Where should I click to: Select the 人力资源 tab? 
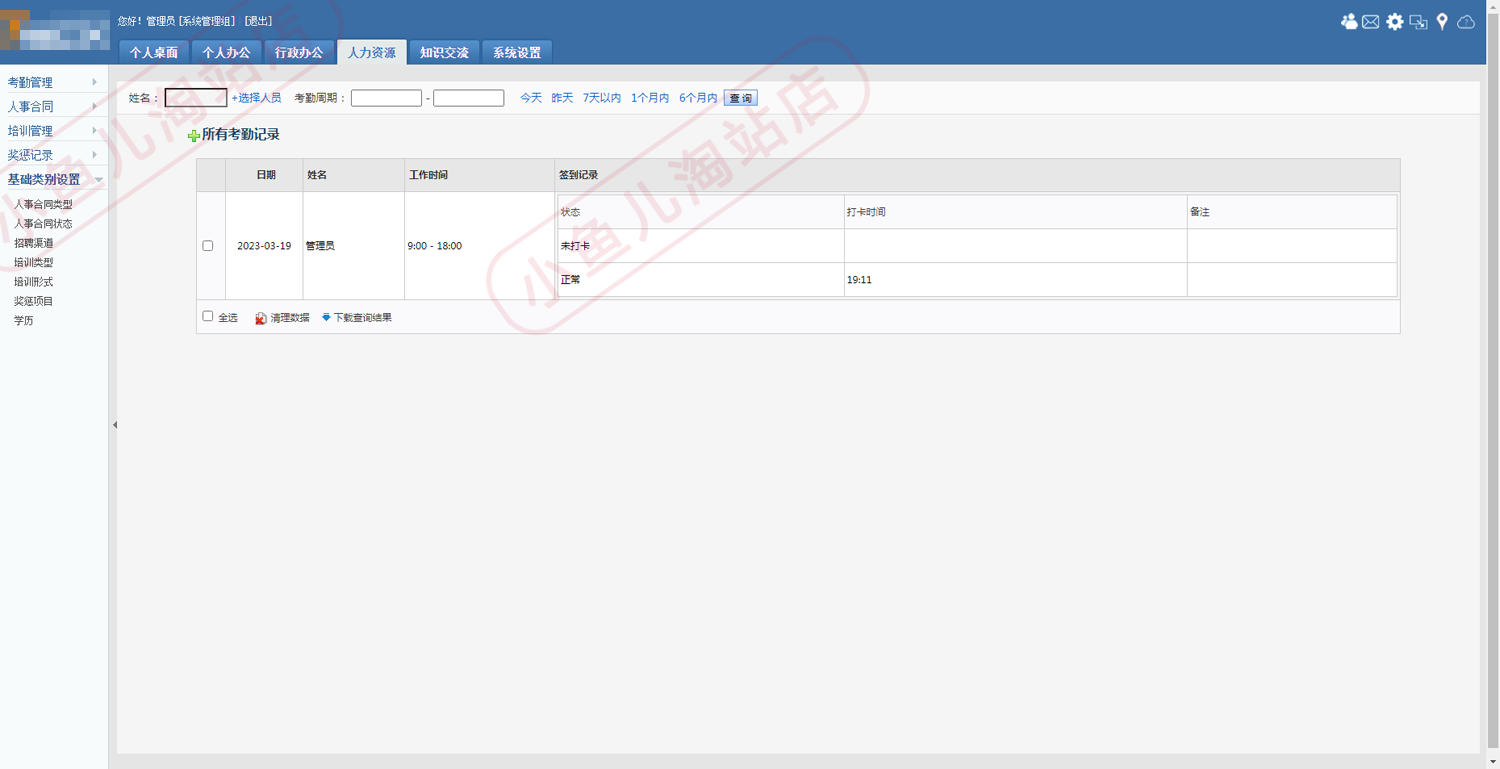click(372, 52)
